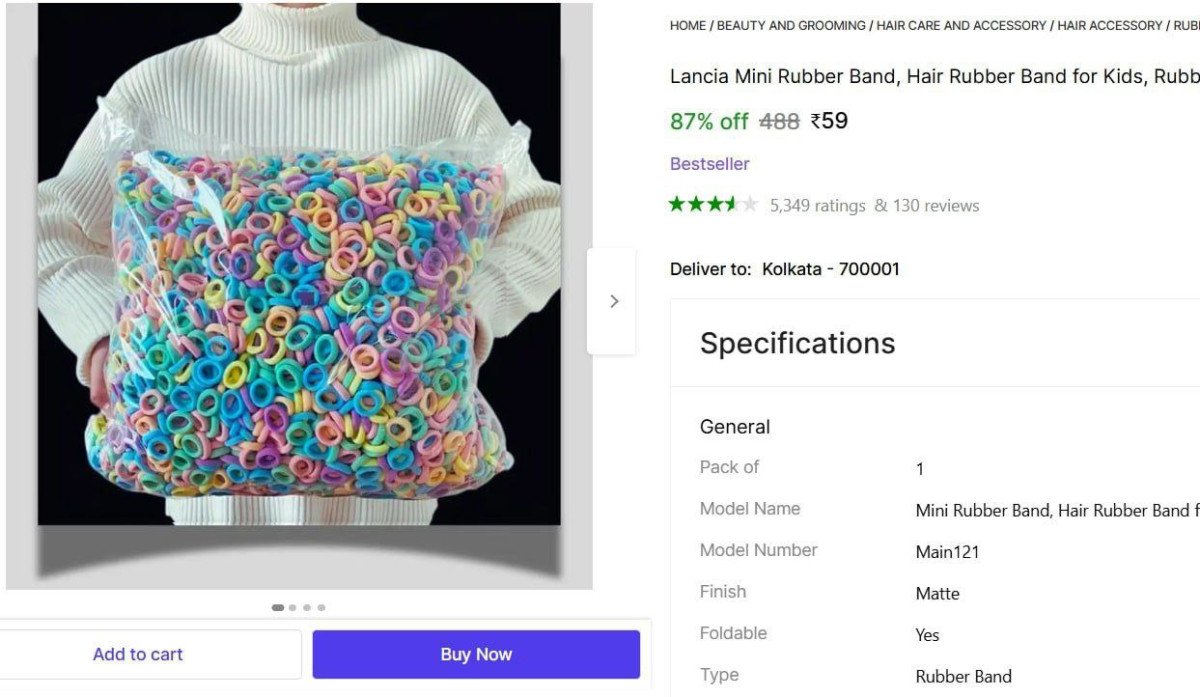Image resolution: width=1200 pixels, height=697 pixels.
Task: Go to HOME in the breadcrumb
Action: (687, 26)
